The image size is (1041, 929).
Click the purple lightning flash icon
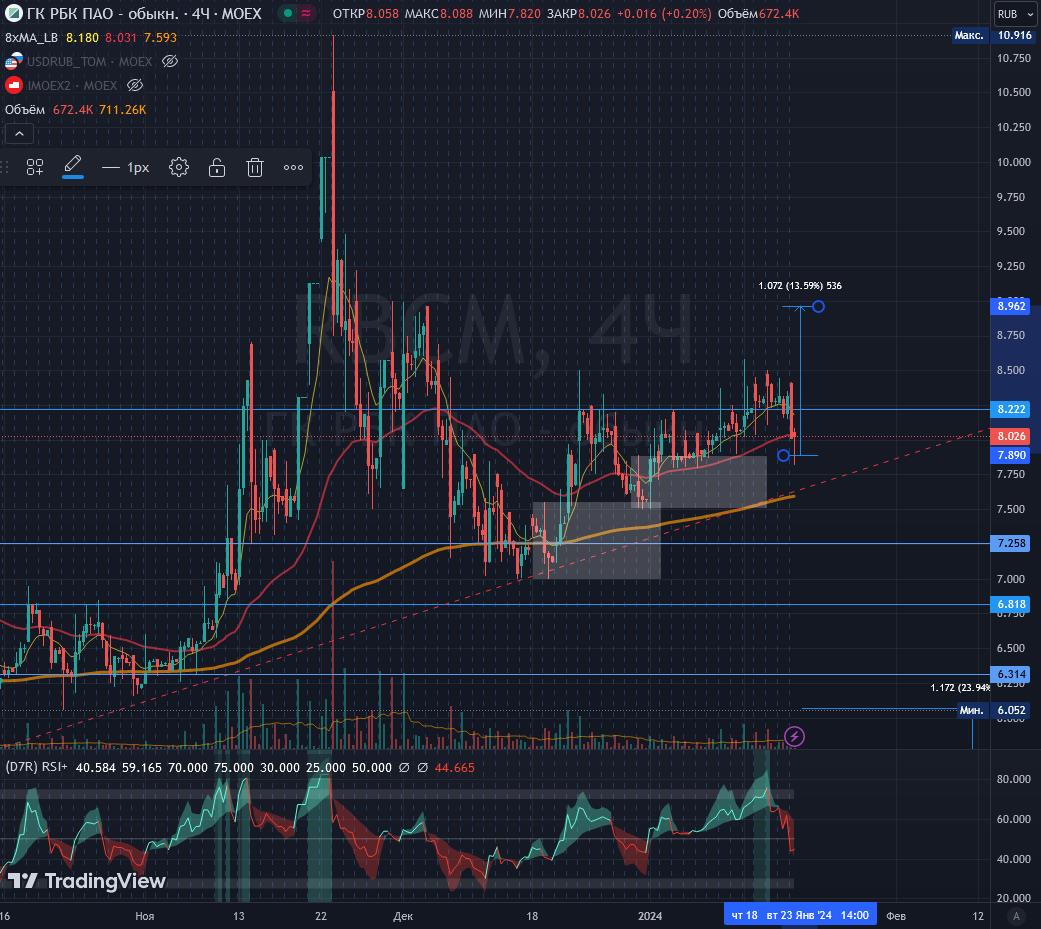[794, 736]
